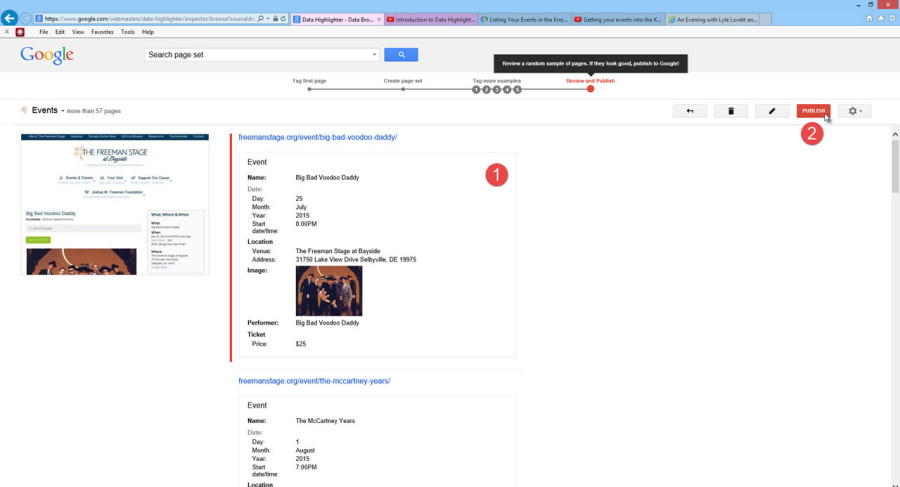Open the View menu

coord(78,32)
